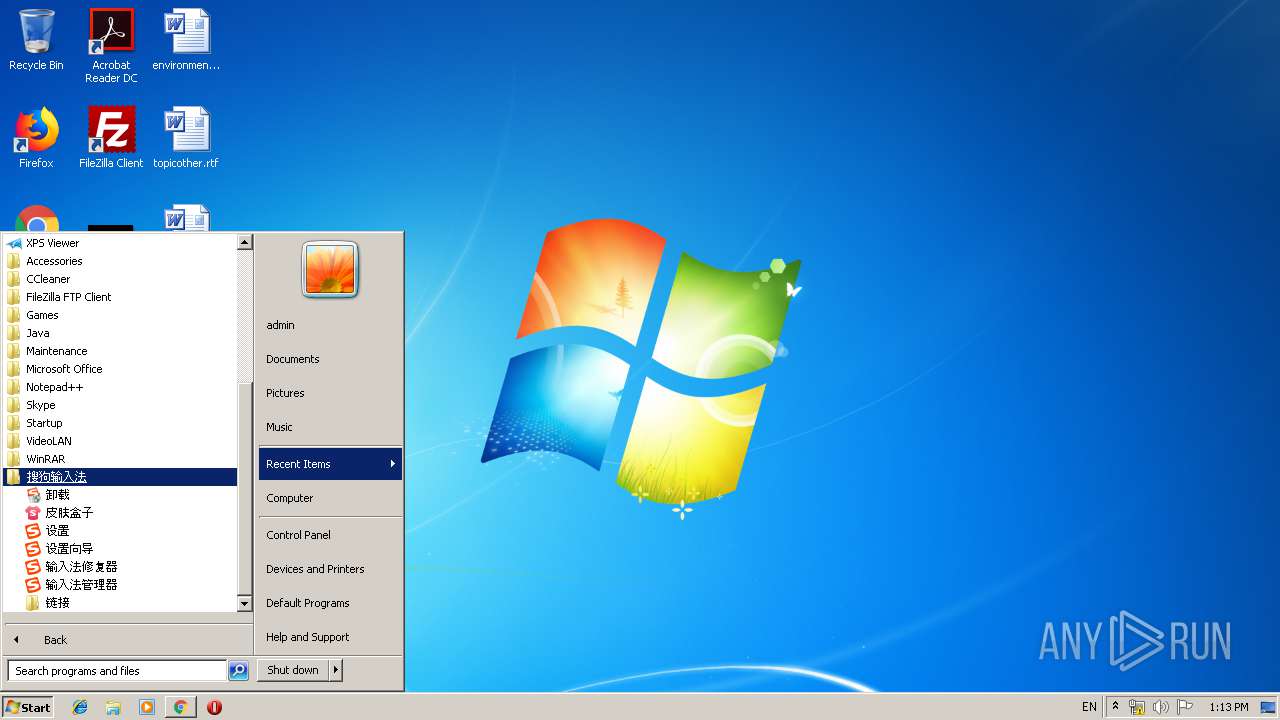Open the admin user picture thumbnail
Viewport: 1280px width, 720px height.
tap(330, 270)
